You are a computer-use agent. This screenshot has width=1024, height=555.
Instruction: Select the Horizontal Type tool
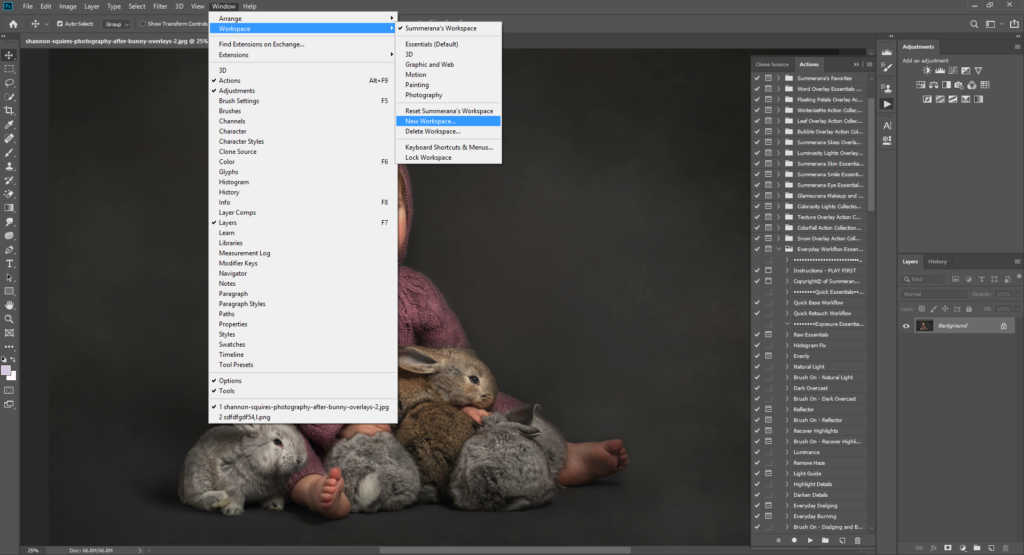click(x=9, y=264)
